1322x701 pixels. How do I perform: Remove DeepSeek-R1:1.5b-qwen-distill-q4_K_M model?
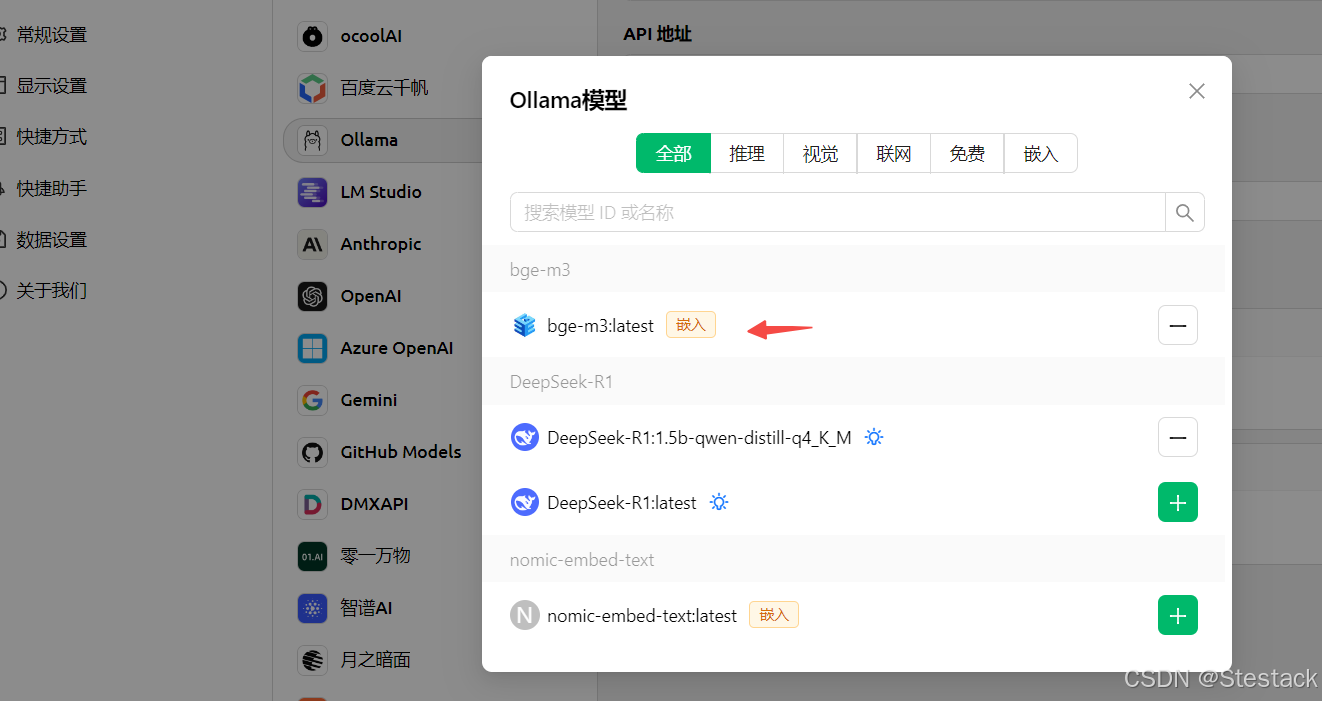point(1178,437)
